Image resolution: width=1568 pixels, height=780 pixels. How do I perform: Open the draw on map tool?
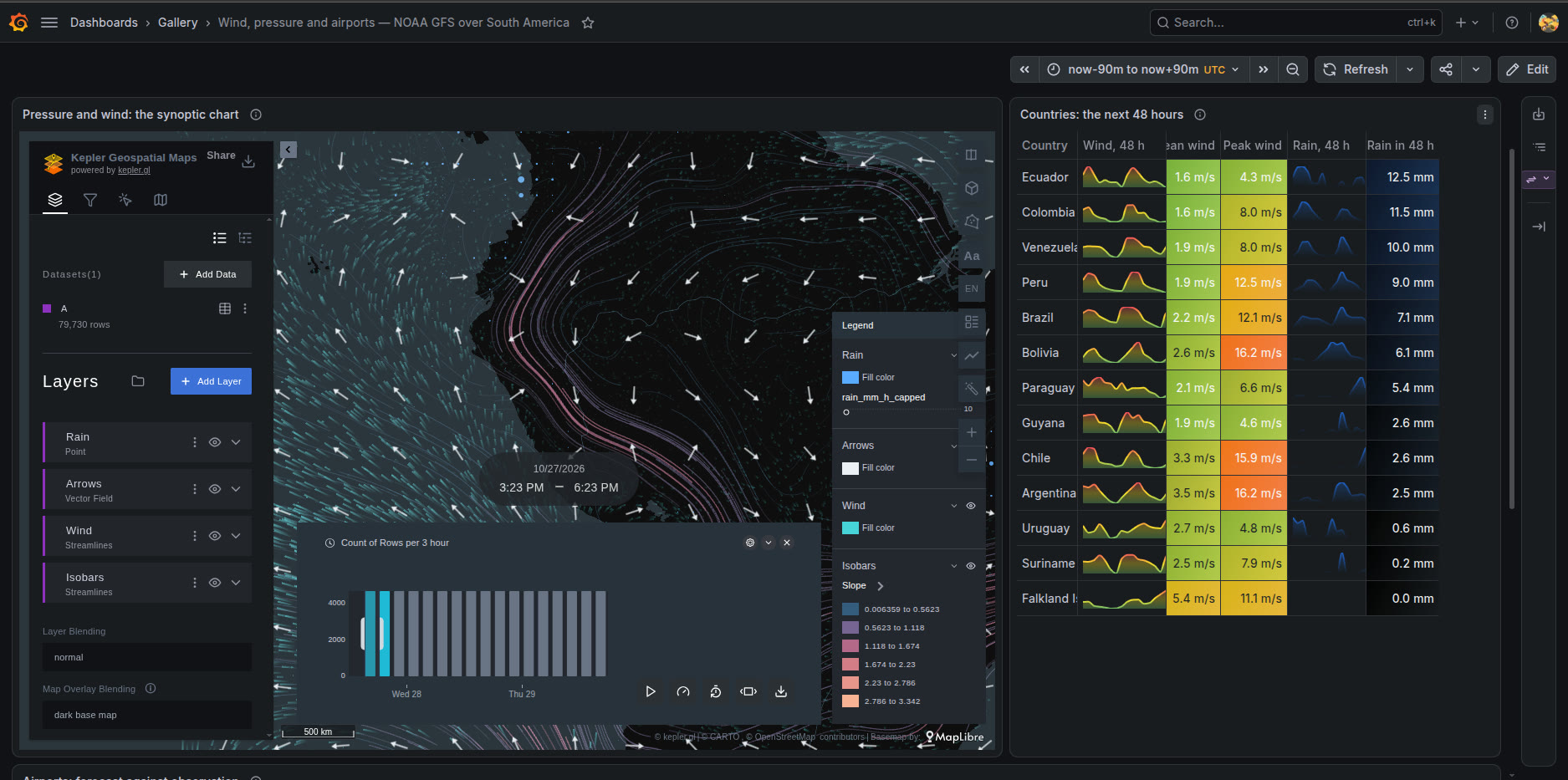971,222
